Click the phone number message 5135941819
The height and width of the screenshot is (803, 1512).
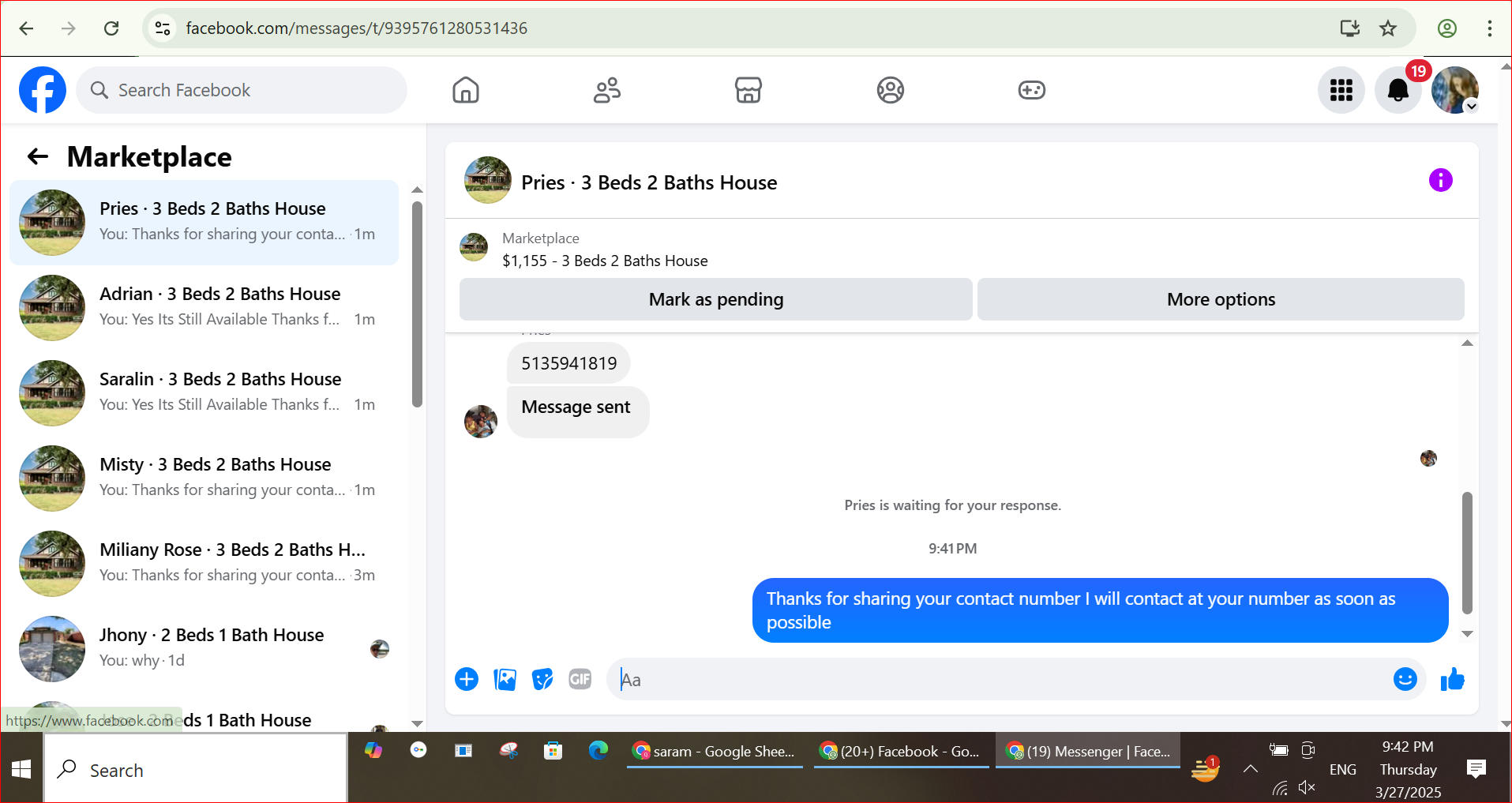[568, 363]
